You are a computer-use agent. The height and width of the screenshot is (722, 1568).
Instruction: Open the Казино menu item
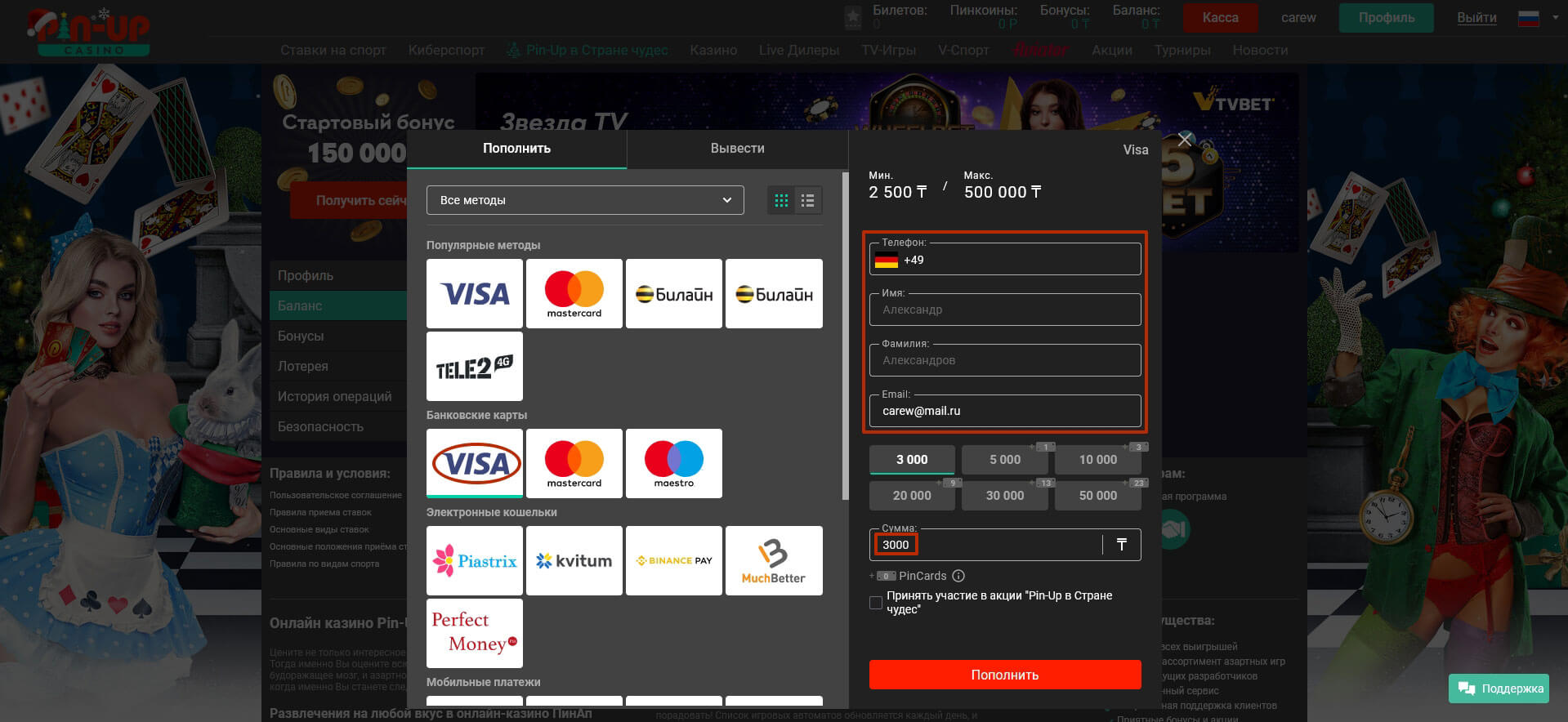click(713, 50)
